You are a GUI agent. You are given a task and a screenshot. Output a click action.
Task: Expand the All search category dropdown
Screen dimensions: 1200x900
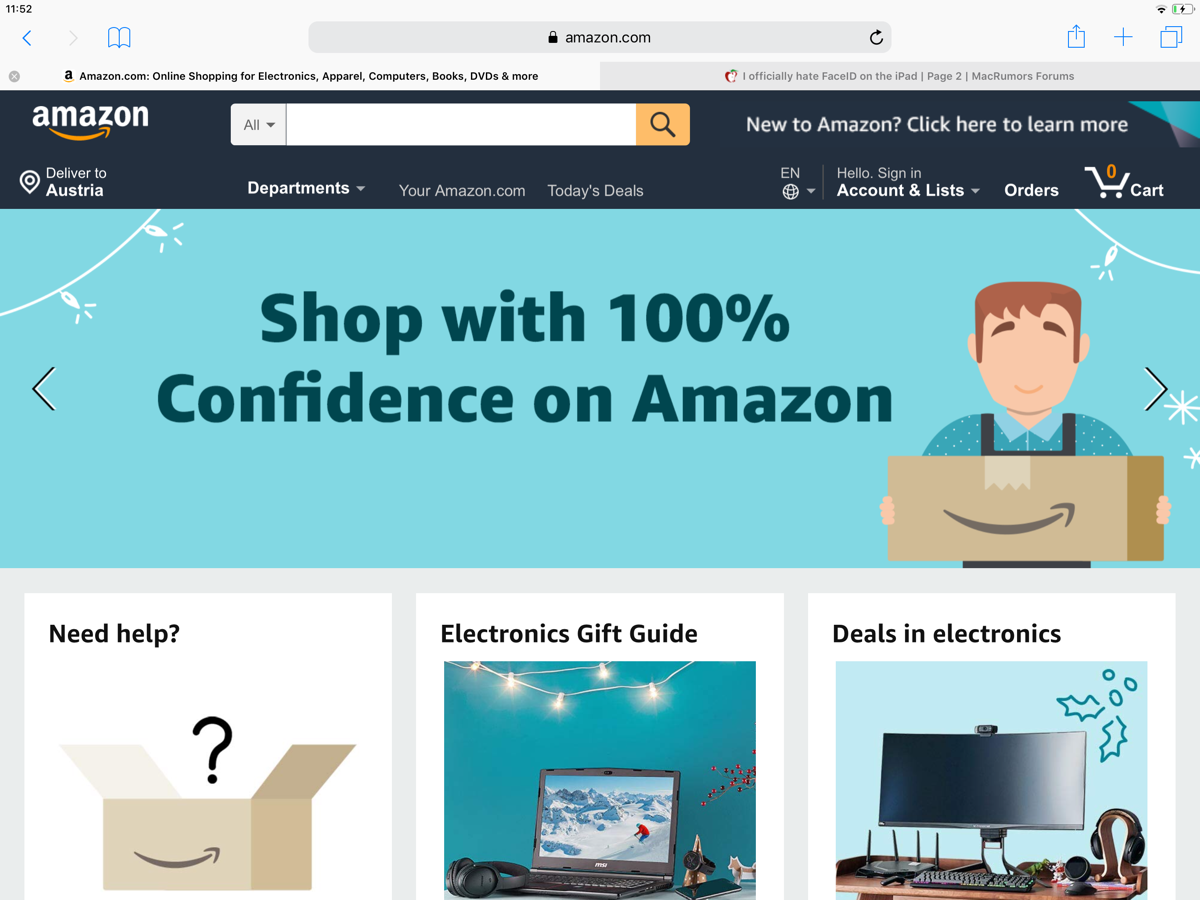coord(258,125)
